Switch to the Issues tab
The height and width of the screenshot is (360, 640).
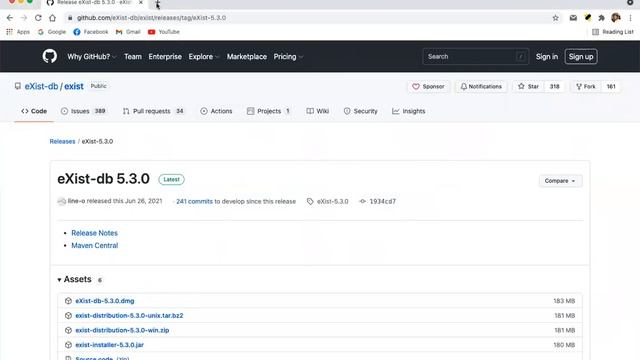coord(83,111)
